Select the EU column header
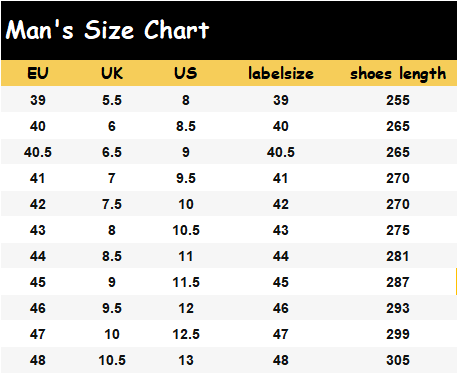457x373 pixels. point(38,73)
